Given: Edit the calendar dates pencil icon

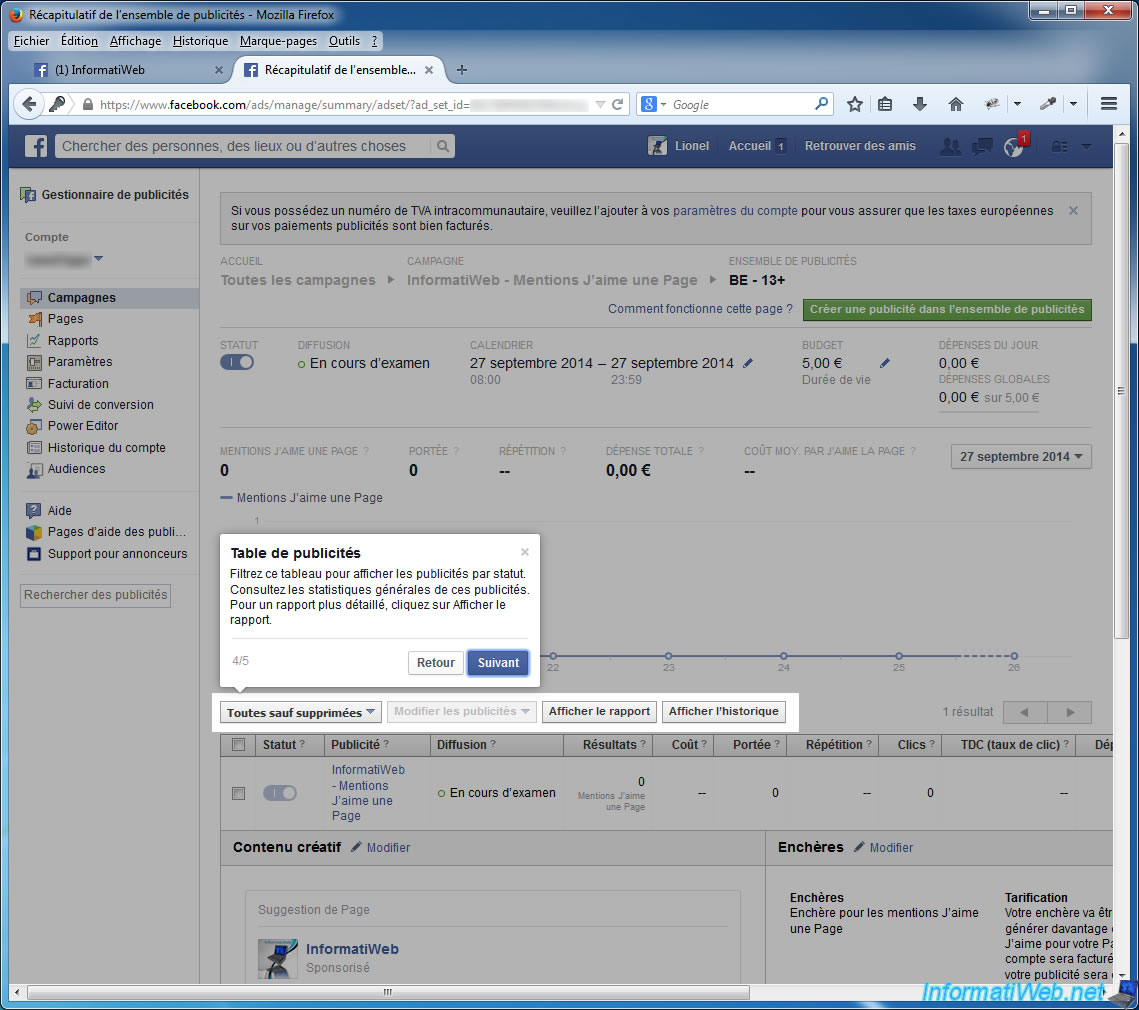Looking at the screenshot, I should (747, 363).
